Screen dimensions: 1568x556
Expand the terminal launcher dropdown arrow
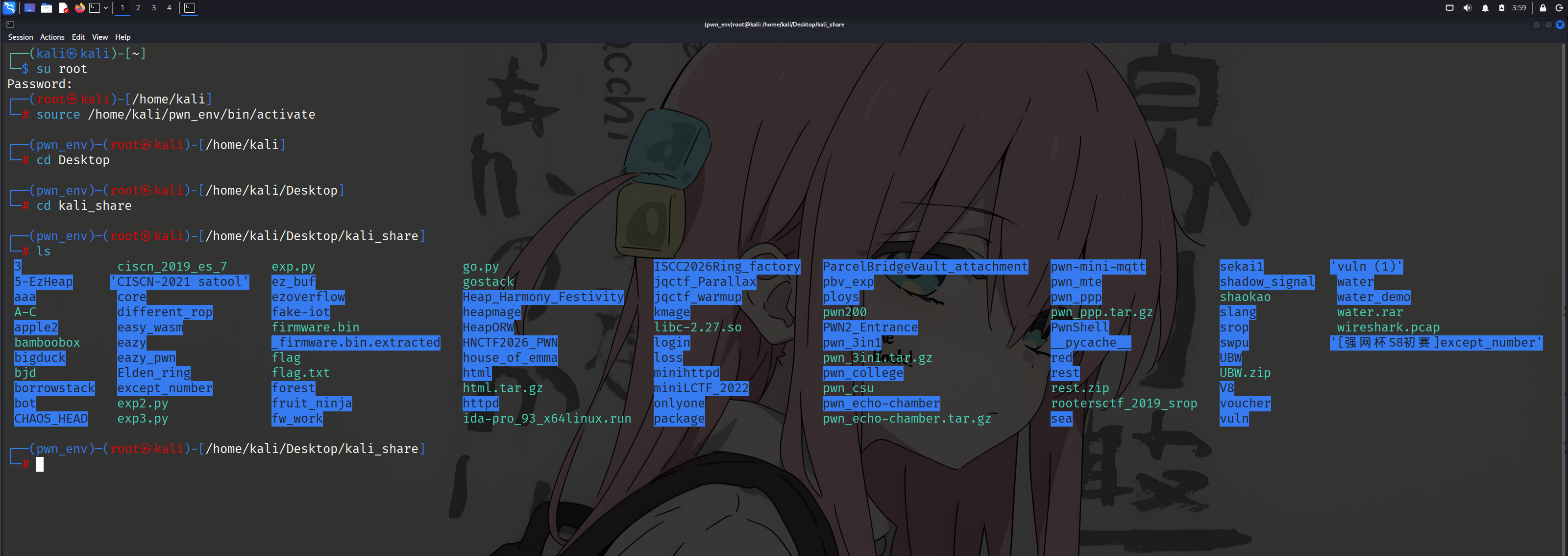[106, 8]
